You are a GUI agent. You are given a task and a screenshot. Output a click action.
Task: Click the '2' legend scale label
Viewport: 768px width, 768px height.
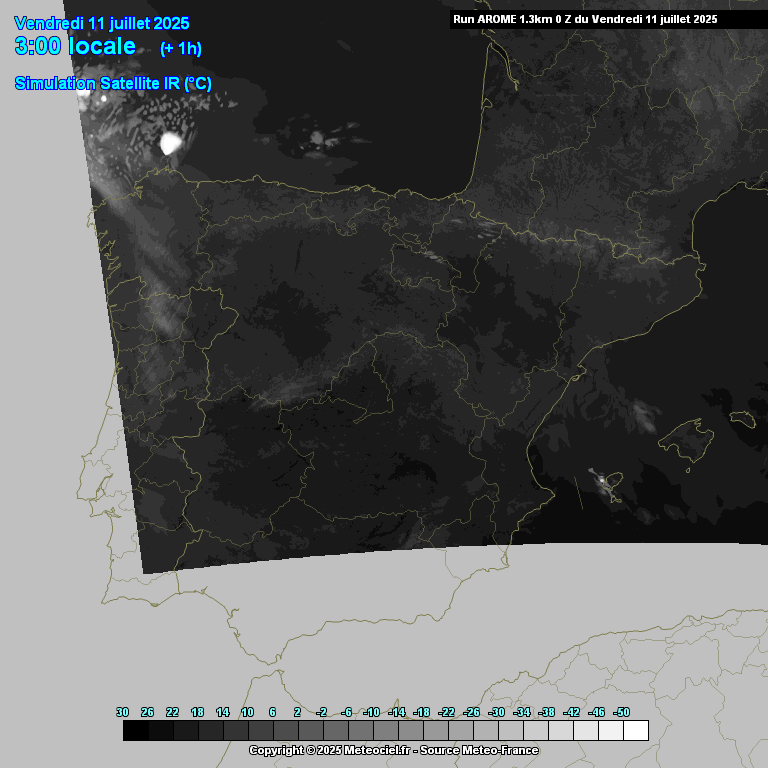(x=297, y=712)
